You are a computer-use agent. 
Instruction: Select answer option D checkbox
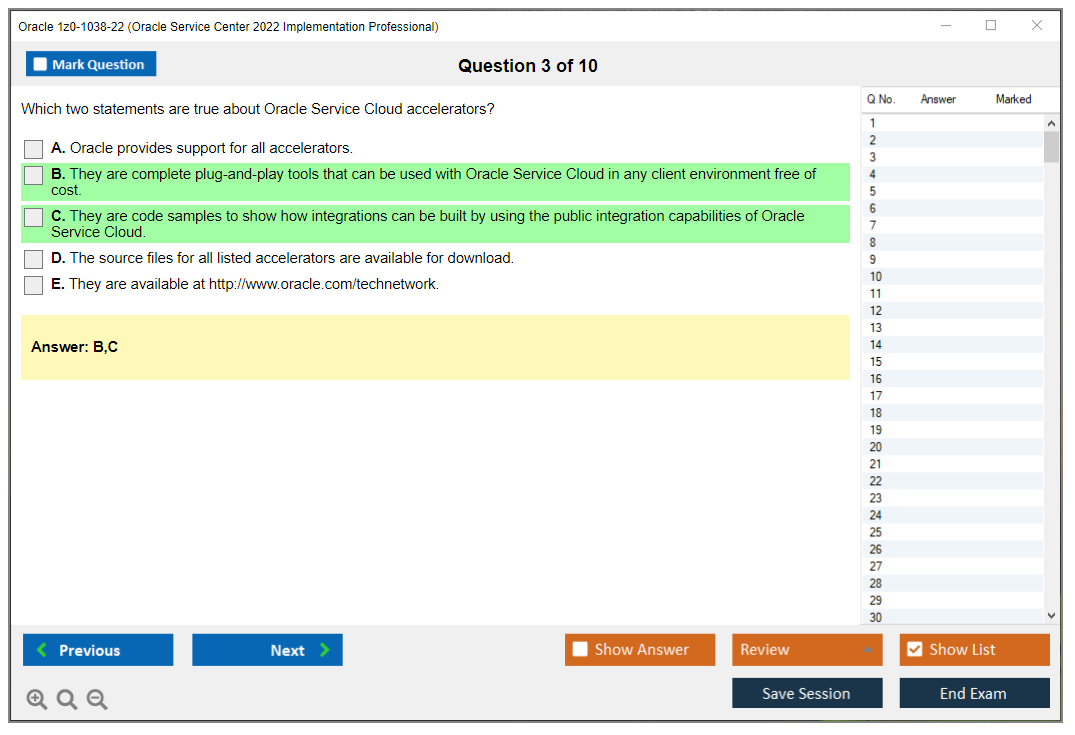click(34, 259)
